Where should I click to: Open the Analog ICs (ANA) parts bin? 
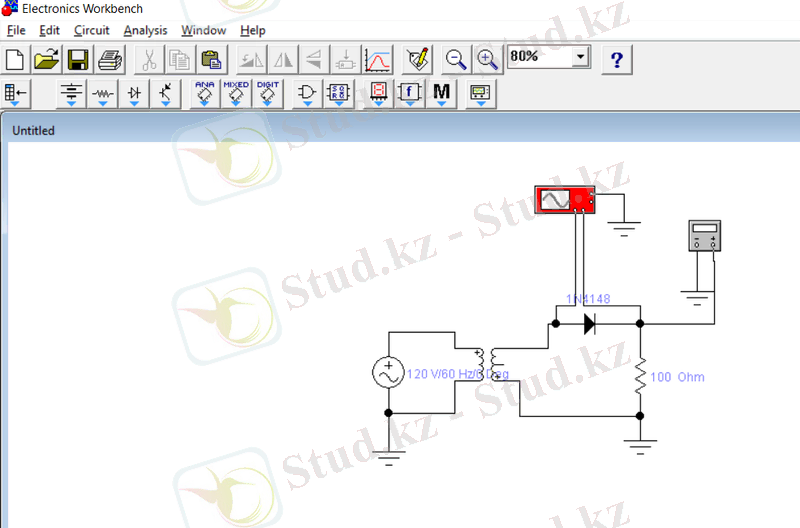point(205,94)
